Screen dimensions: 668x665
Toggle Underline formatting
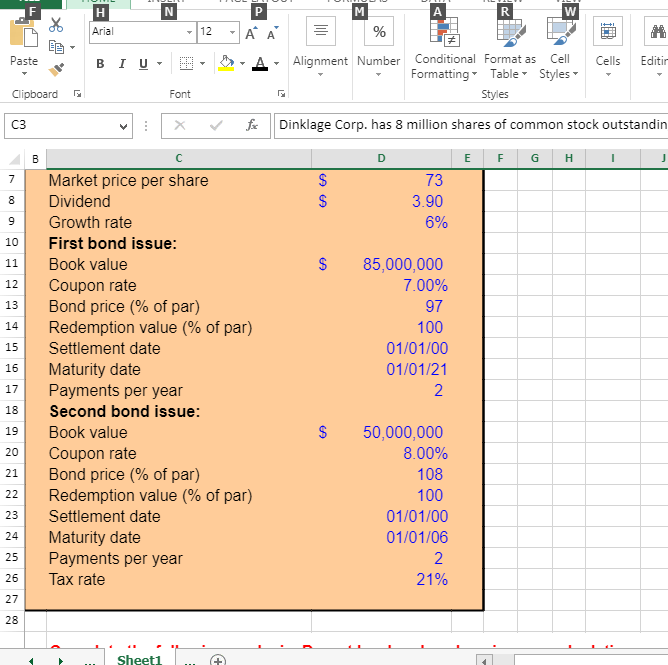[144, 64]
